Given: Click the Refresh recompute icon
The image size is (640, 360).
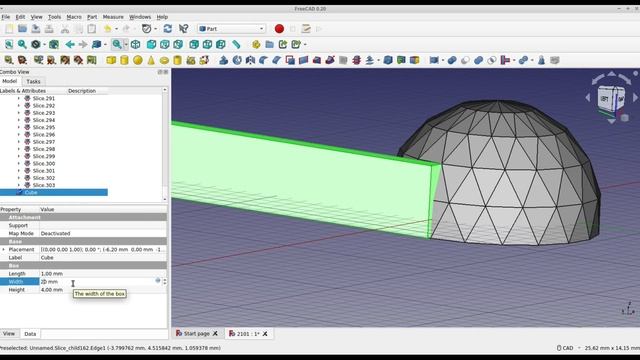Looking at the screenshot, I should [x=167, y=29].
